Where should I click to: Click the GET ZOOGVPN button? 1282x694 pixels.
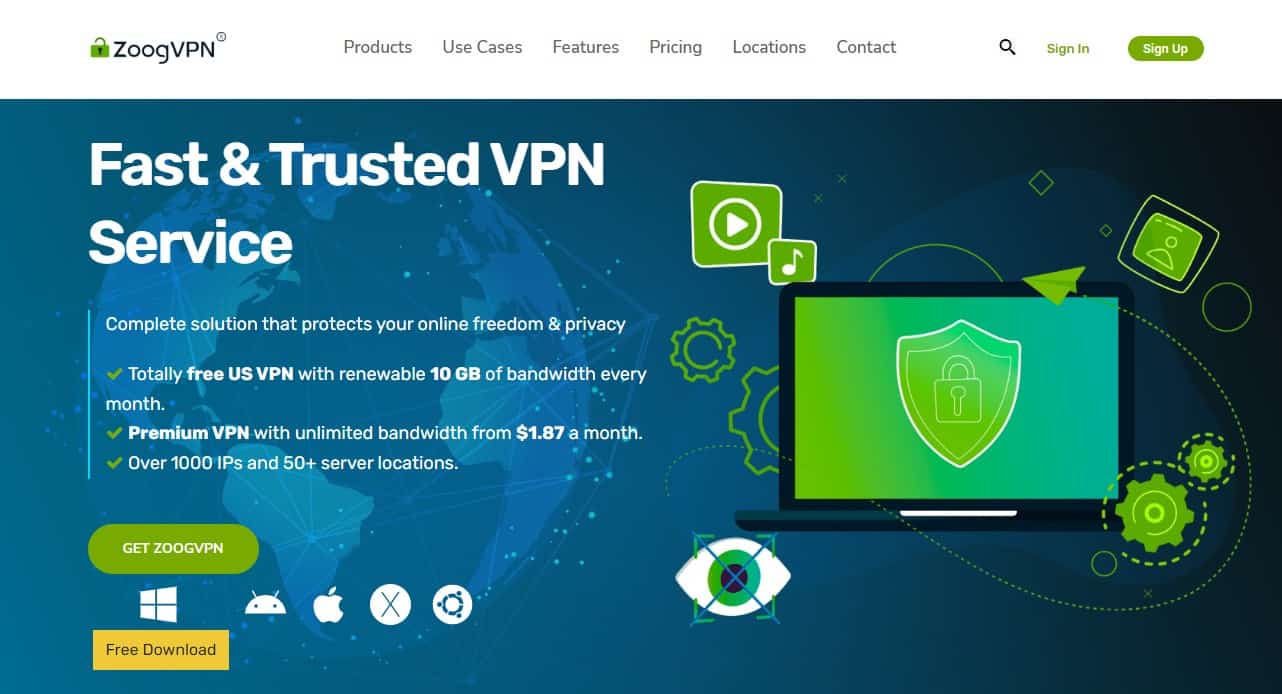pos(173,548)
